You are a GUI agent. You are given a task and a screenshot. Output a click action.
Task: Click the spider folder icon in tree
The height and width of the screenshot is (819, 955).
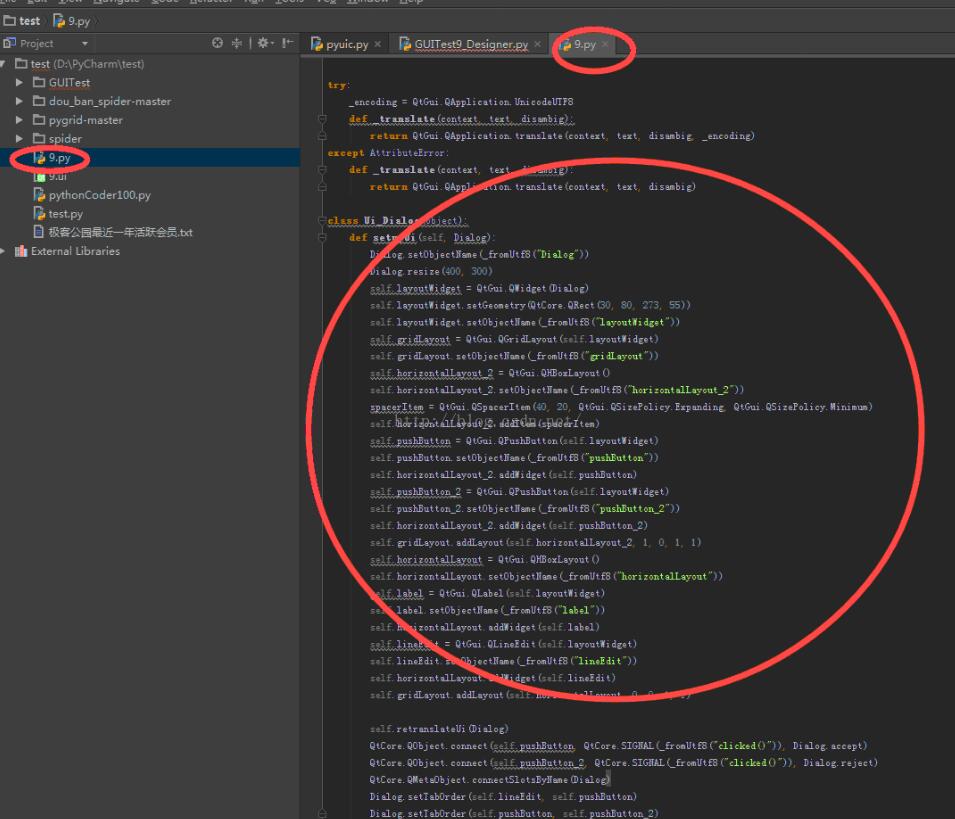point(38,139)
